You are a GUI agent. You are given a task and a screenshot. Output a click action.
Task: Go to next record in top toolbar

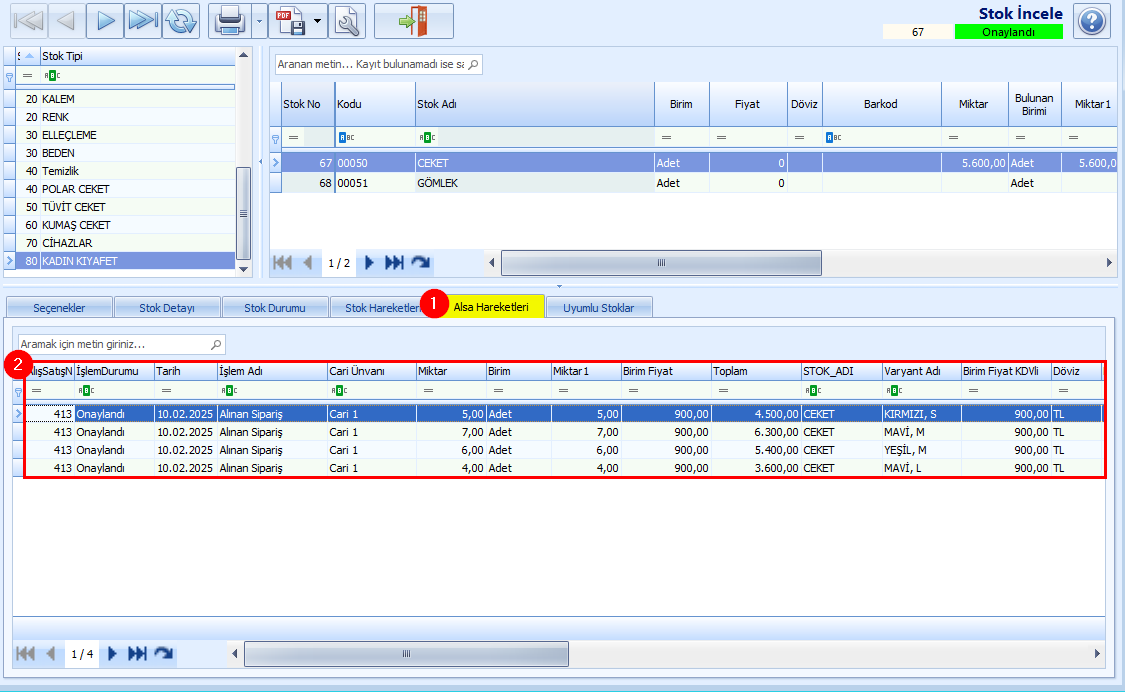click(x=105, y=20)
